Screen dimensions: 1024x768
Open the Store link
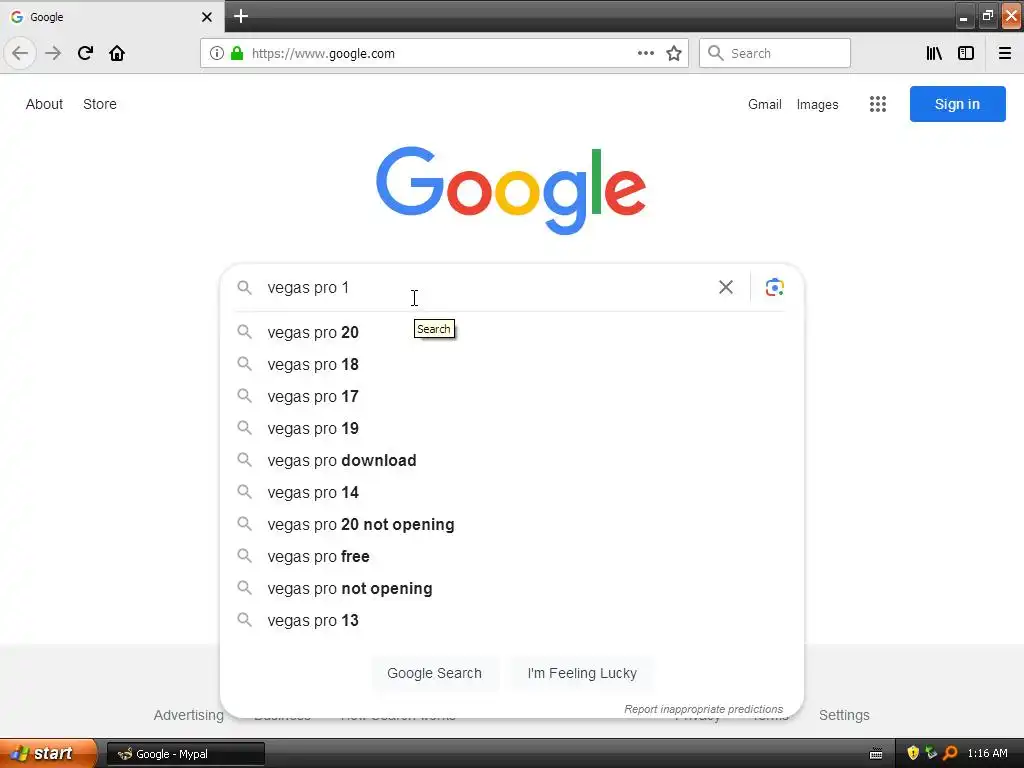tap(100, 104)
